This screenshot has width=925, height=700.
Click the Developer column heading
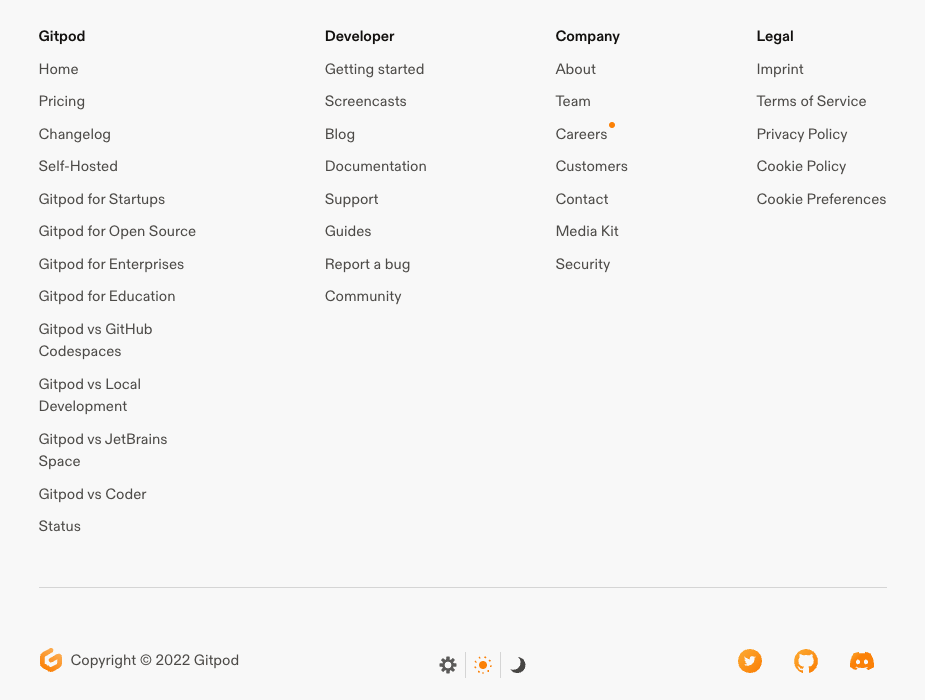click(360, 36)
